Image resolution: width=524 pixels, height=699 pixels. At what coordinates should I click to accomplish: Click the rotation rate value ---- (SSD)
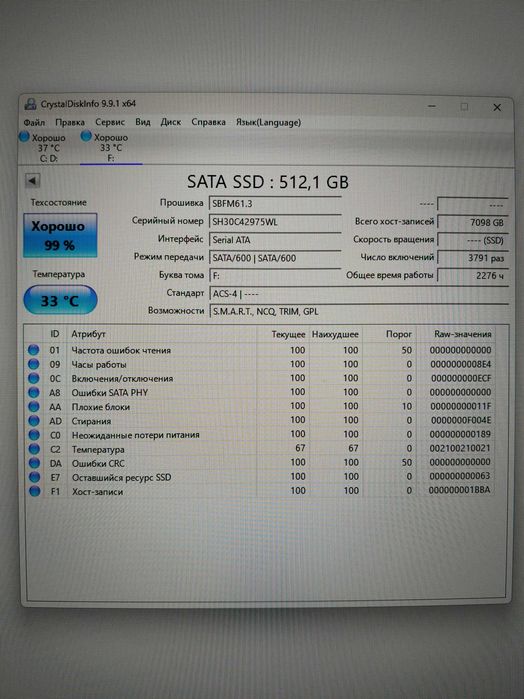[472, 240]
